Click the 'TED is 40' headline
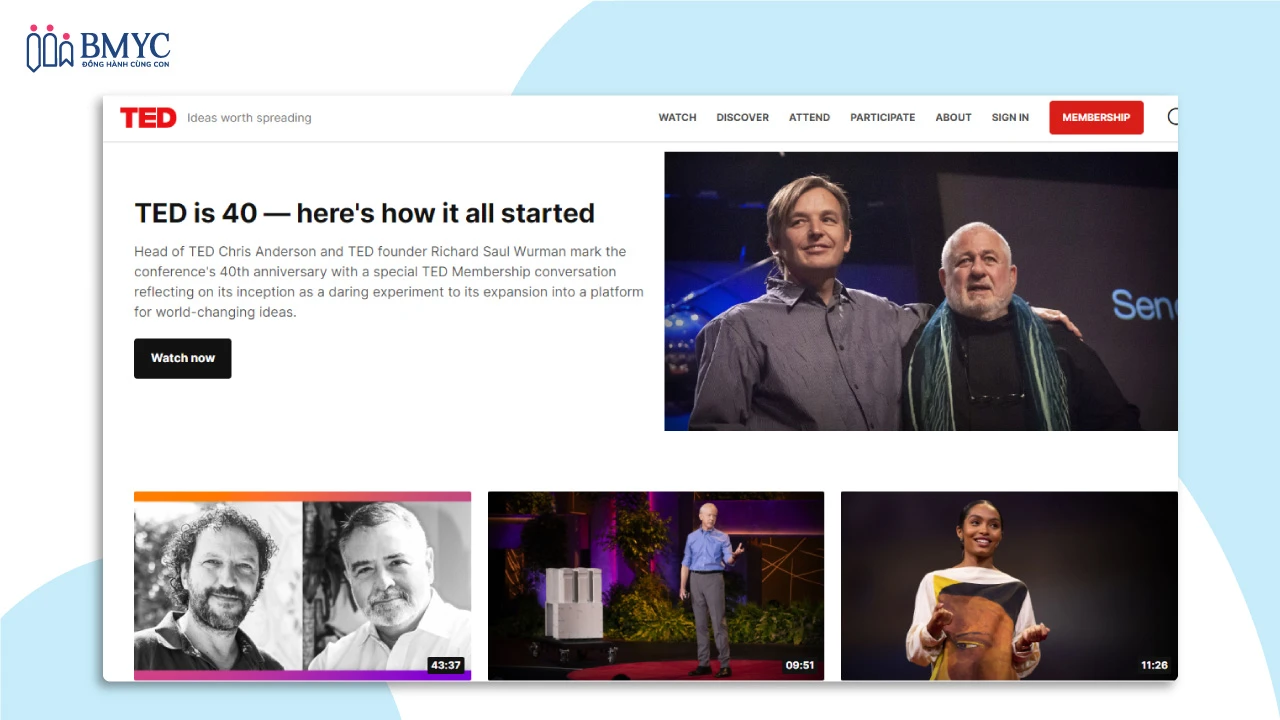 [x=364, y=213]
